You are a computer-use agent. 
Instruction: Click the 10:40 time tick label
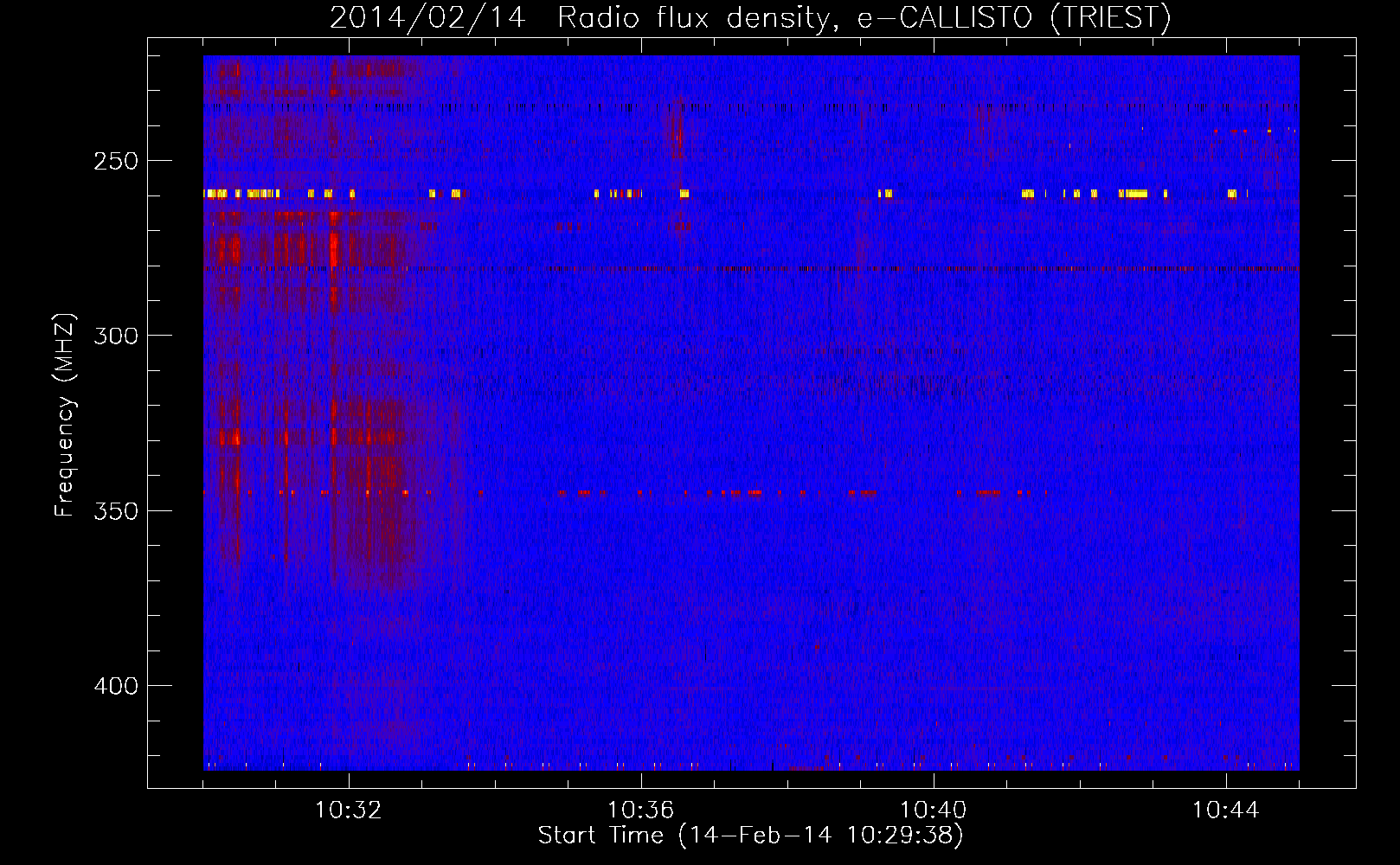(x=934, y=811)
